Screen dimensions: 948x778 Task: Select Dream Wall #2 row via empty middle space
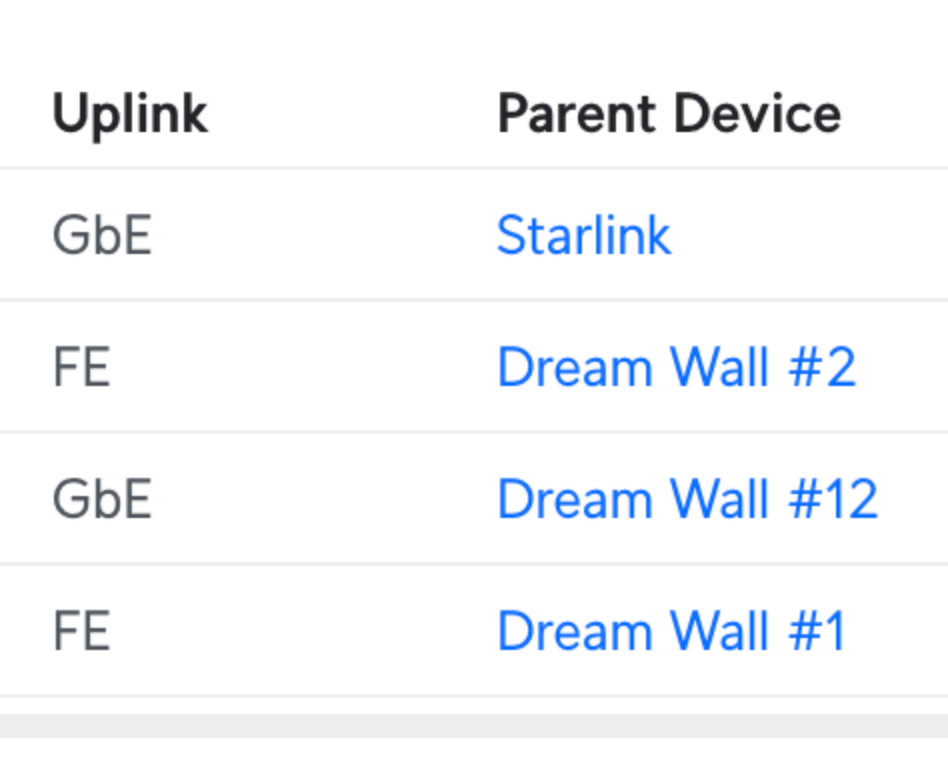(x=302, y=367)
